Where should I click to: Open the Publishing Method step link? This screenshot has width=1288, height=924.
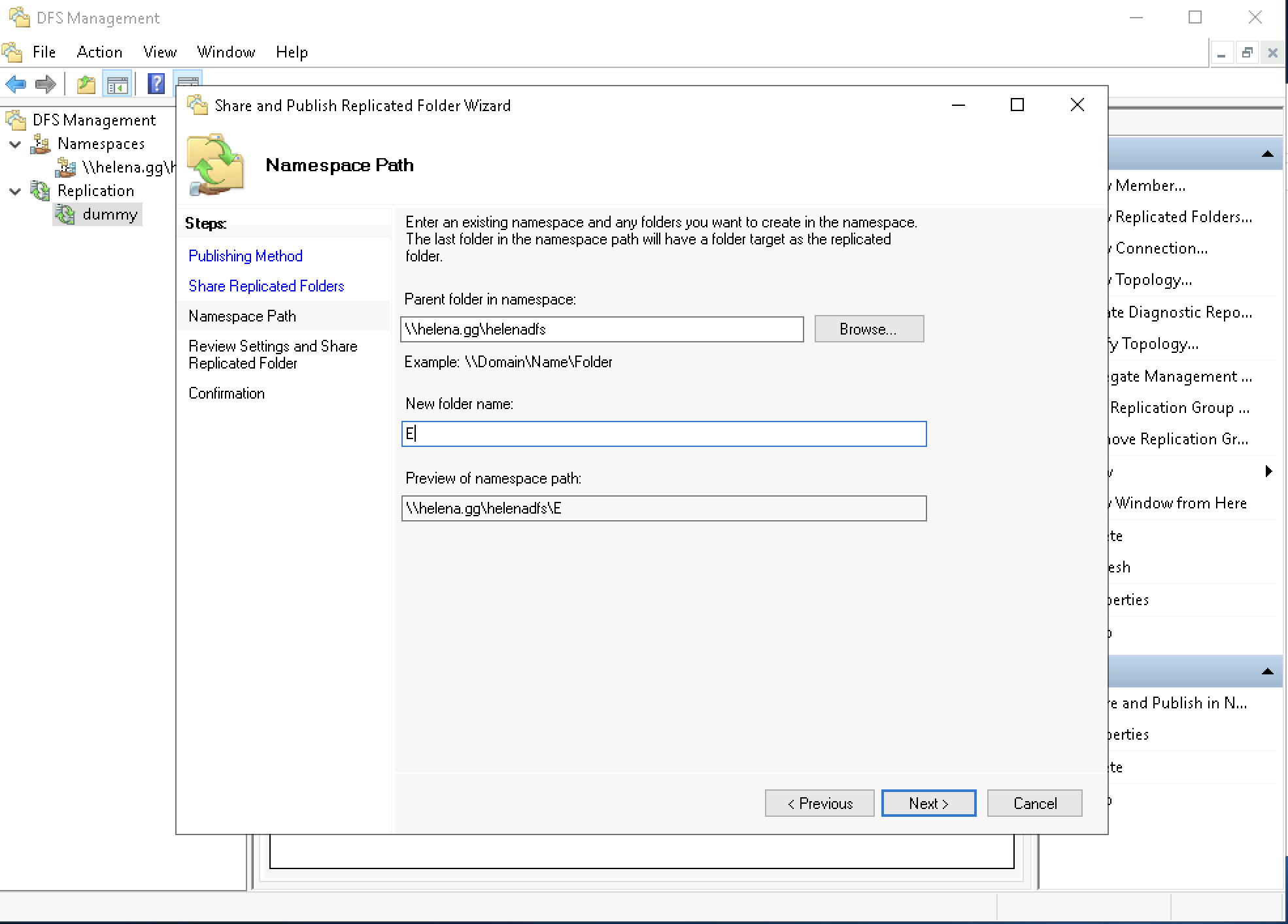(x=245, y=256)
